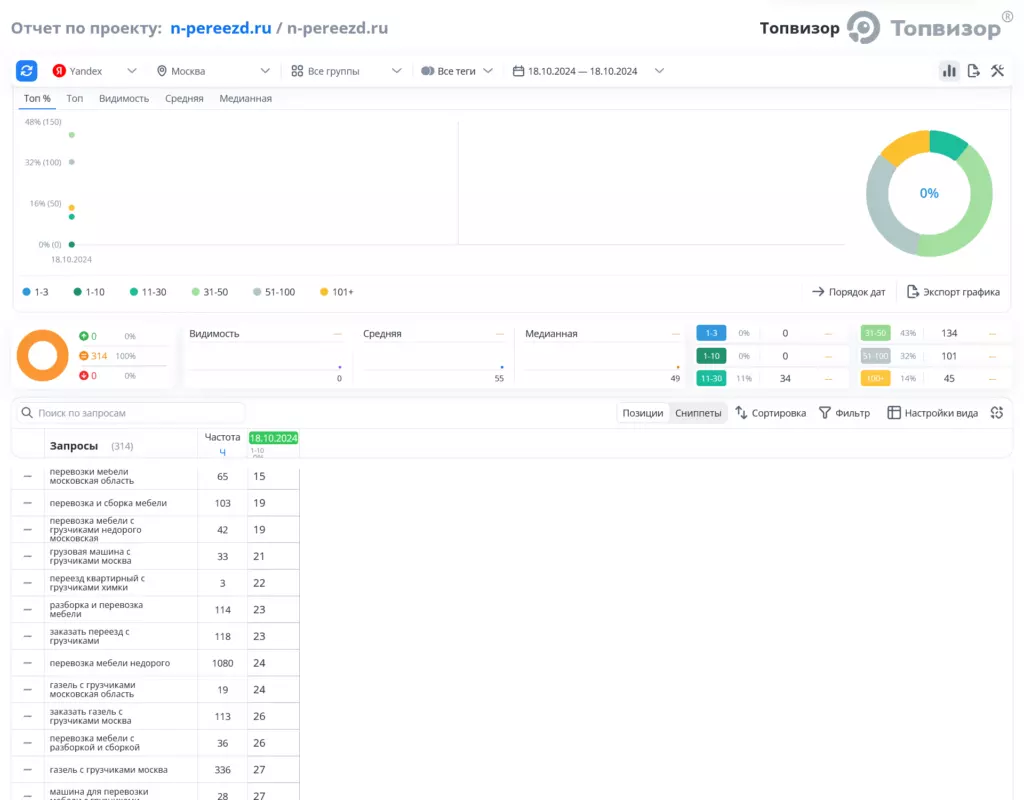
Task: Click the dash icon beside 'перевозка и сборка мебели'
Action: click(x=27, y=503)
